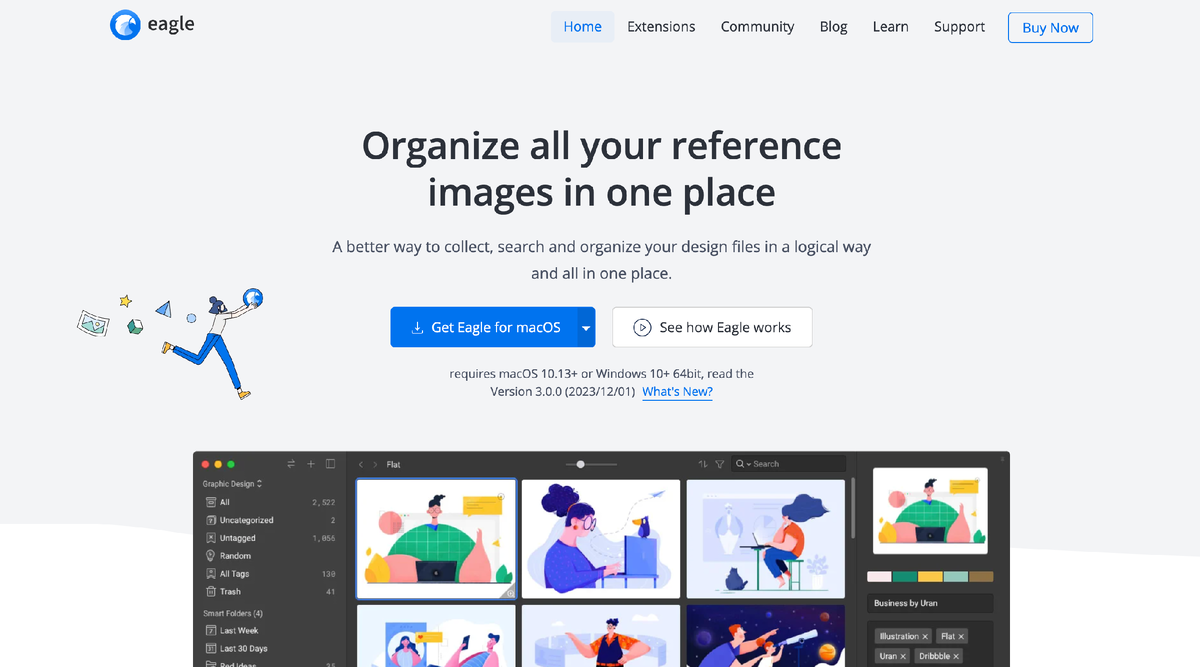Screen dimensions: 1200x667
Task: Click the Flat folder title in toolbar
Action: click(x=393, y=464)
